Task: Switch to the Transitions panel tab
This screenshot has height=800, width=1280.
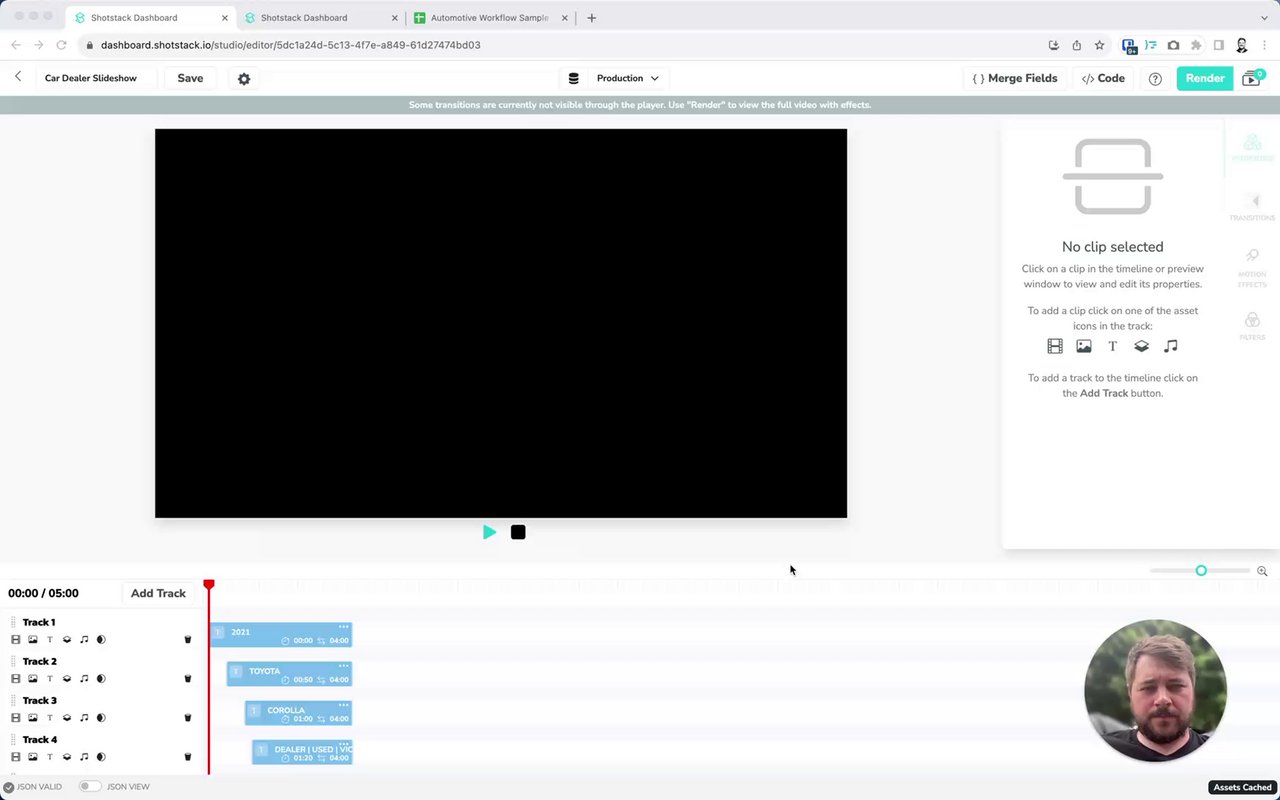Action: 1252,207
